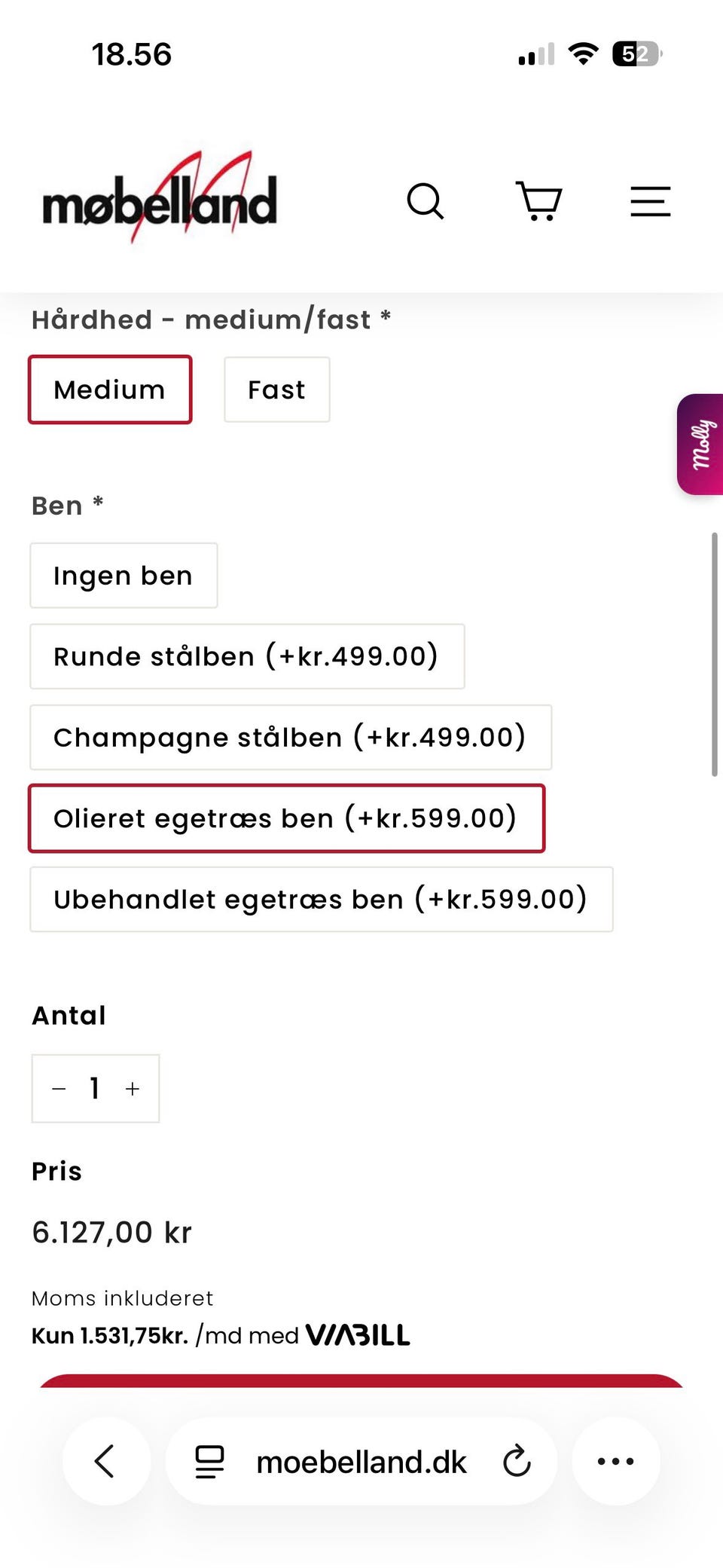The height and width of the screenshot is (1568, 723).
Task: Tap the quantity input field
Action: pyautogui.click(x=95, y=1088)
